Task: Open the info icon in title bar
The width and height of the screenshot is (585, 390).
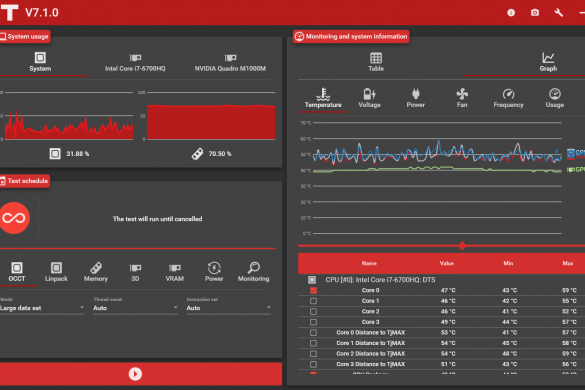Action: pos(511,13)
